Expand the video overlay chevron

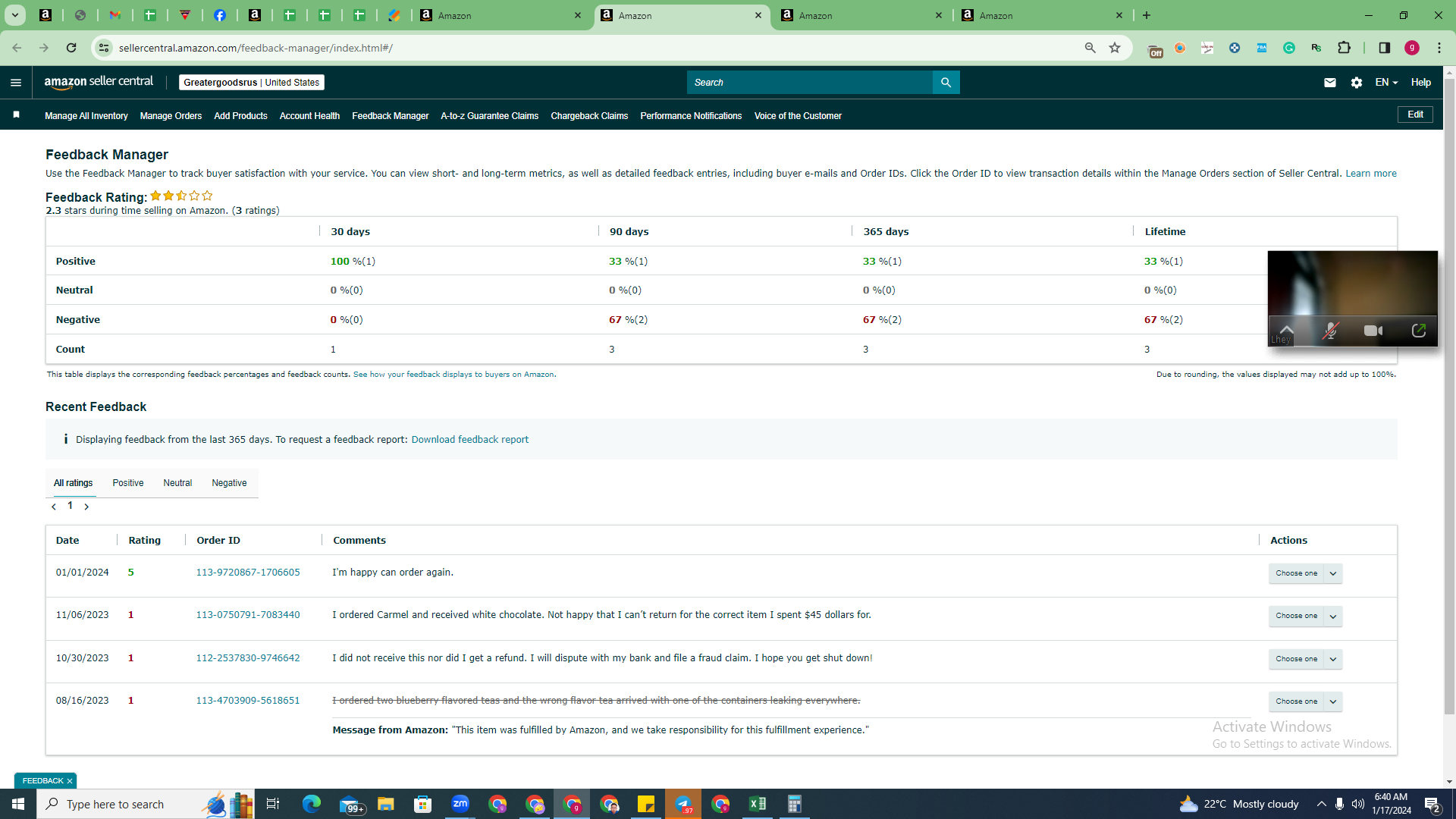[1287, 329]
